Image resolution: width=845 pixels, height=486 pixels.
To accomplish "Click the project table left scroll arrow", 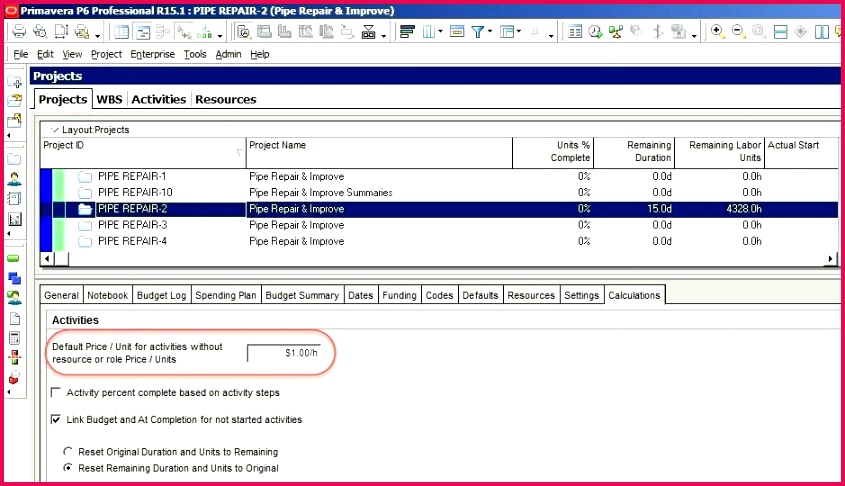I will pyautogui.click(x=47, y=259).
